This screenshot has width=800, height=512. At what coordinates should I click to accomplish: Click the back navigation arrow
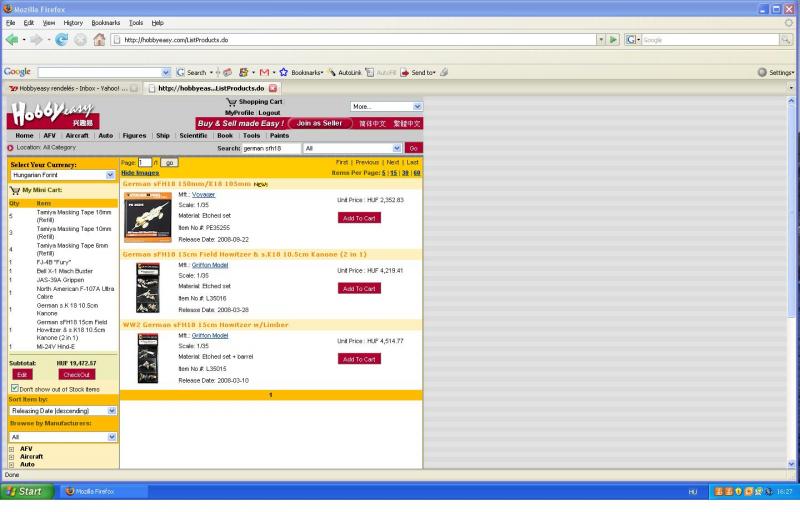point(12,39)
